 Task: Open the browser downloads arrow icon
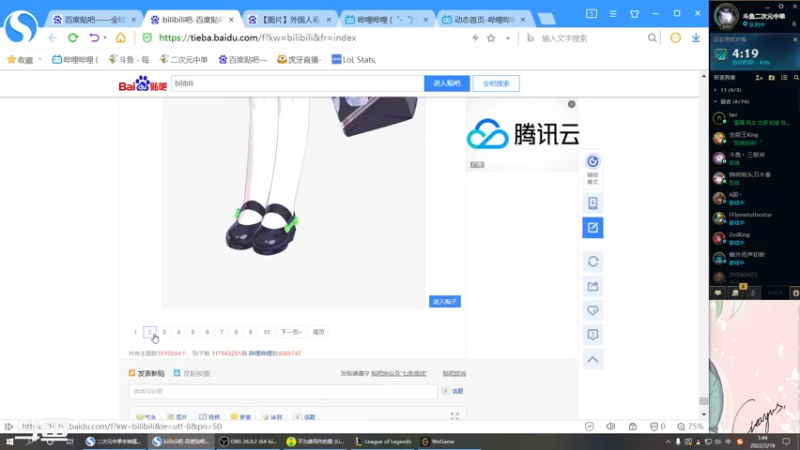point(696,38)
